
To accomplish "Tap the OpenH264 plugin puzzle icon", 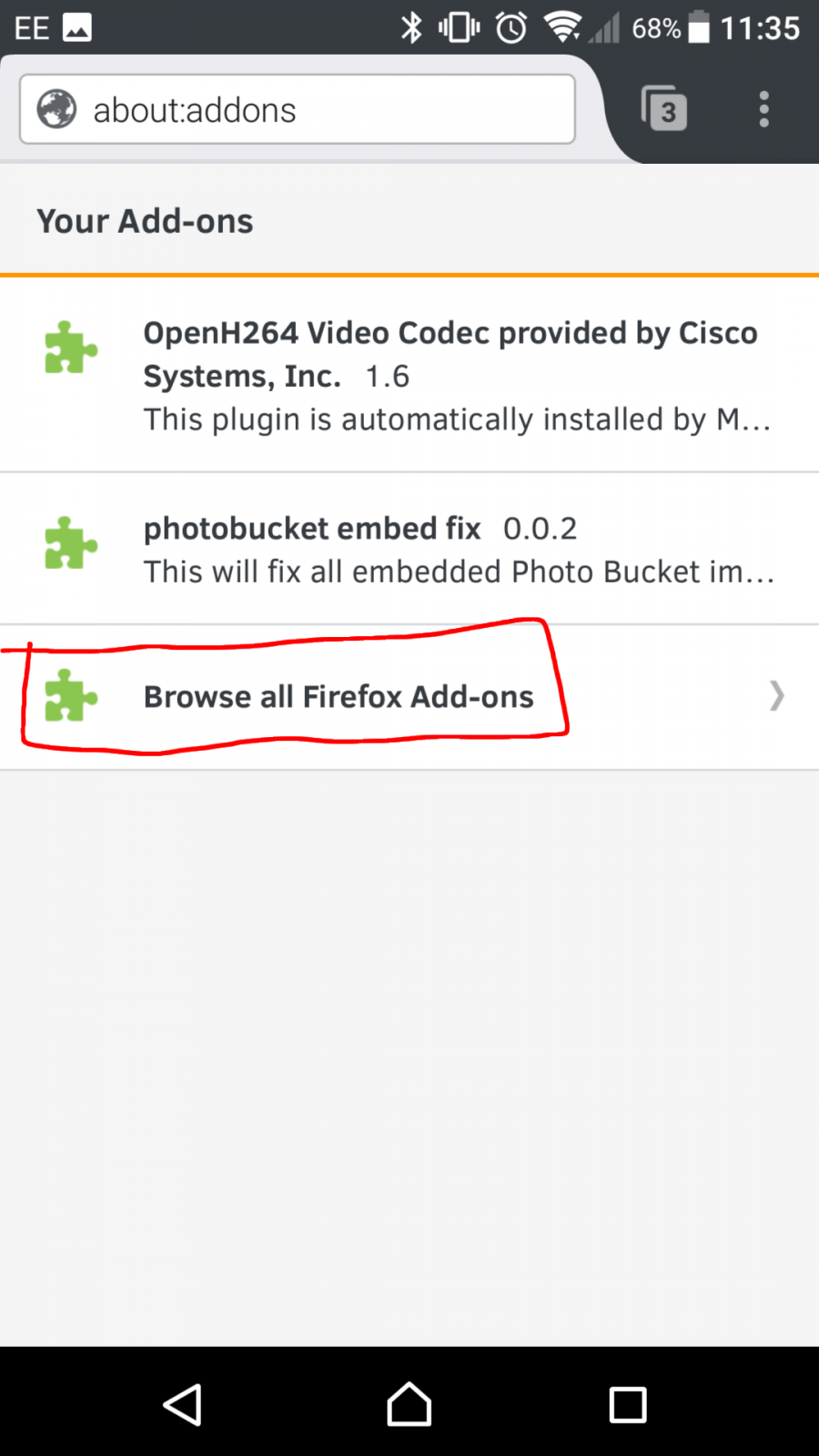I will 71,347.
